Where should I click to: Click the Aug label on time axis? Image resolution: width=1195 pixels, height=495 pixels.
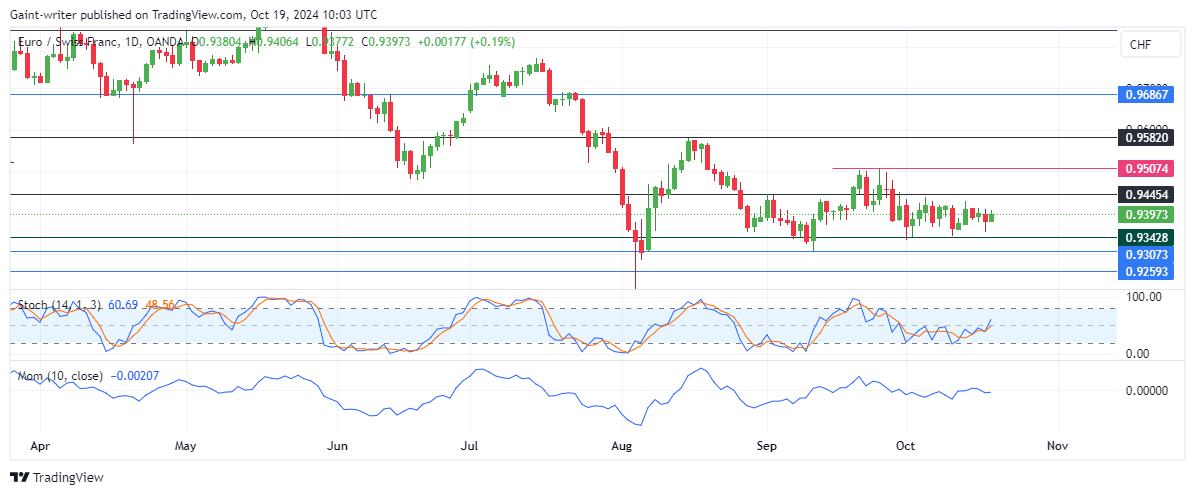click(x=623, y=446)
